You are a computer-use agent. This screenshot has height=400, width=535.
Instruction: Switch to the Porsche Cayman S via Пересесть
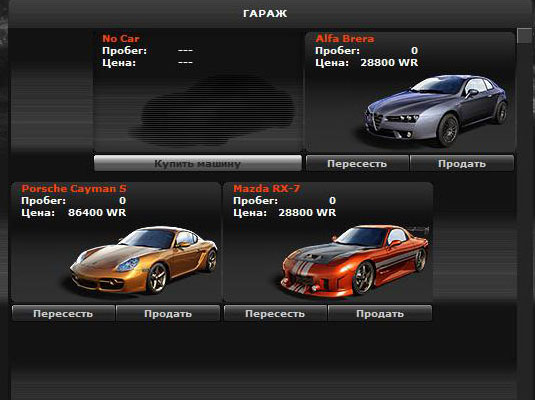(x=63, y=313)
